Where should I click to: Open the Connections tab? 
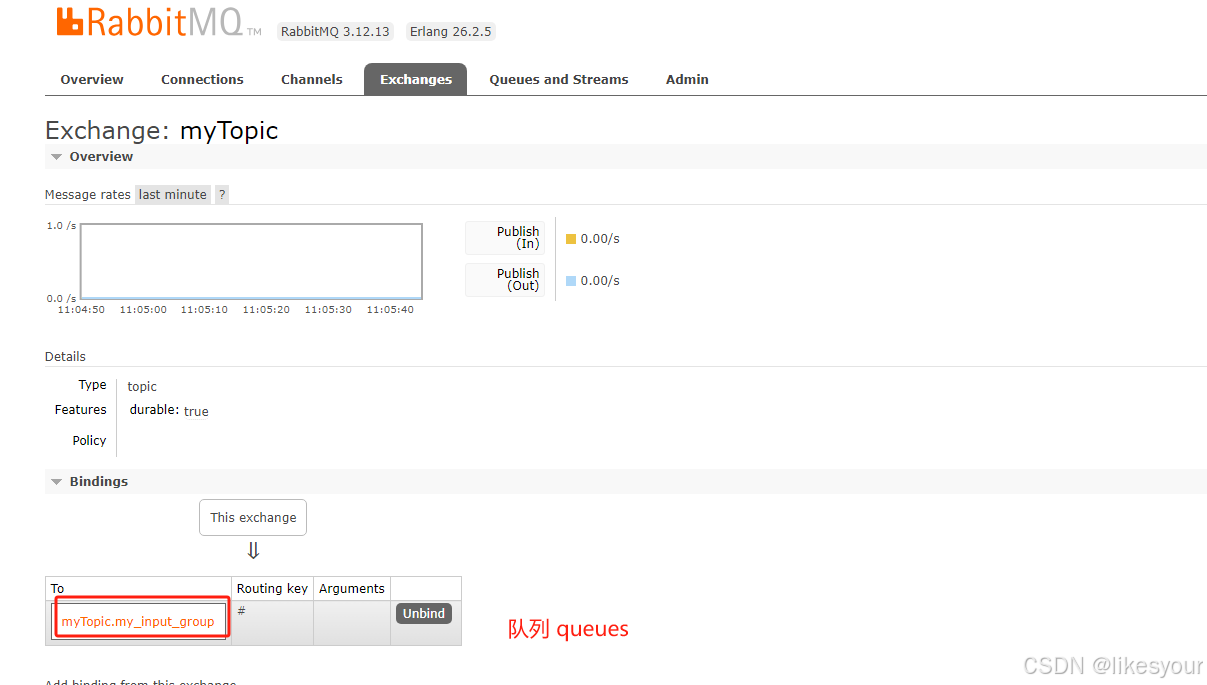(x=202, y=79)
